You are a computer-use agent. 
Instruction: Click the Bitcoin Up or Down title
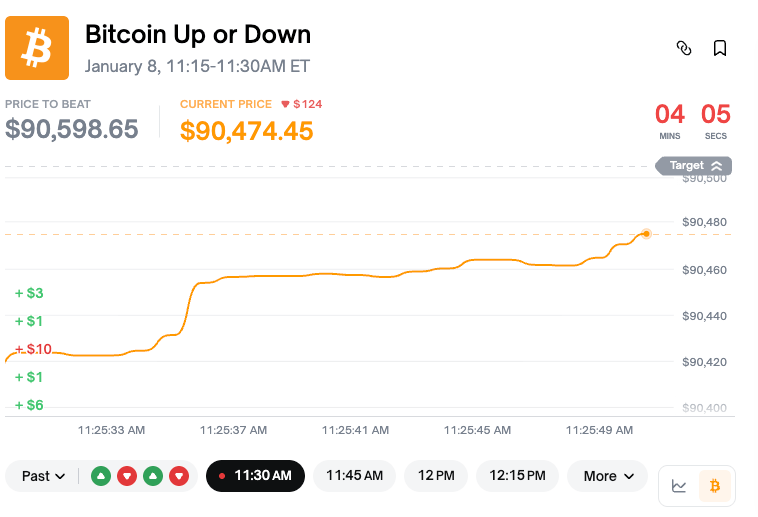198,35
